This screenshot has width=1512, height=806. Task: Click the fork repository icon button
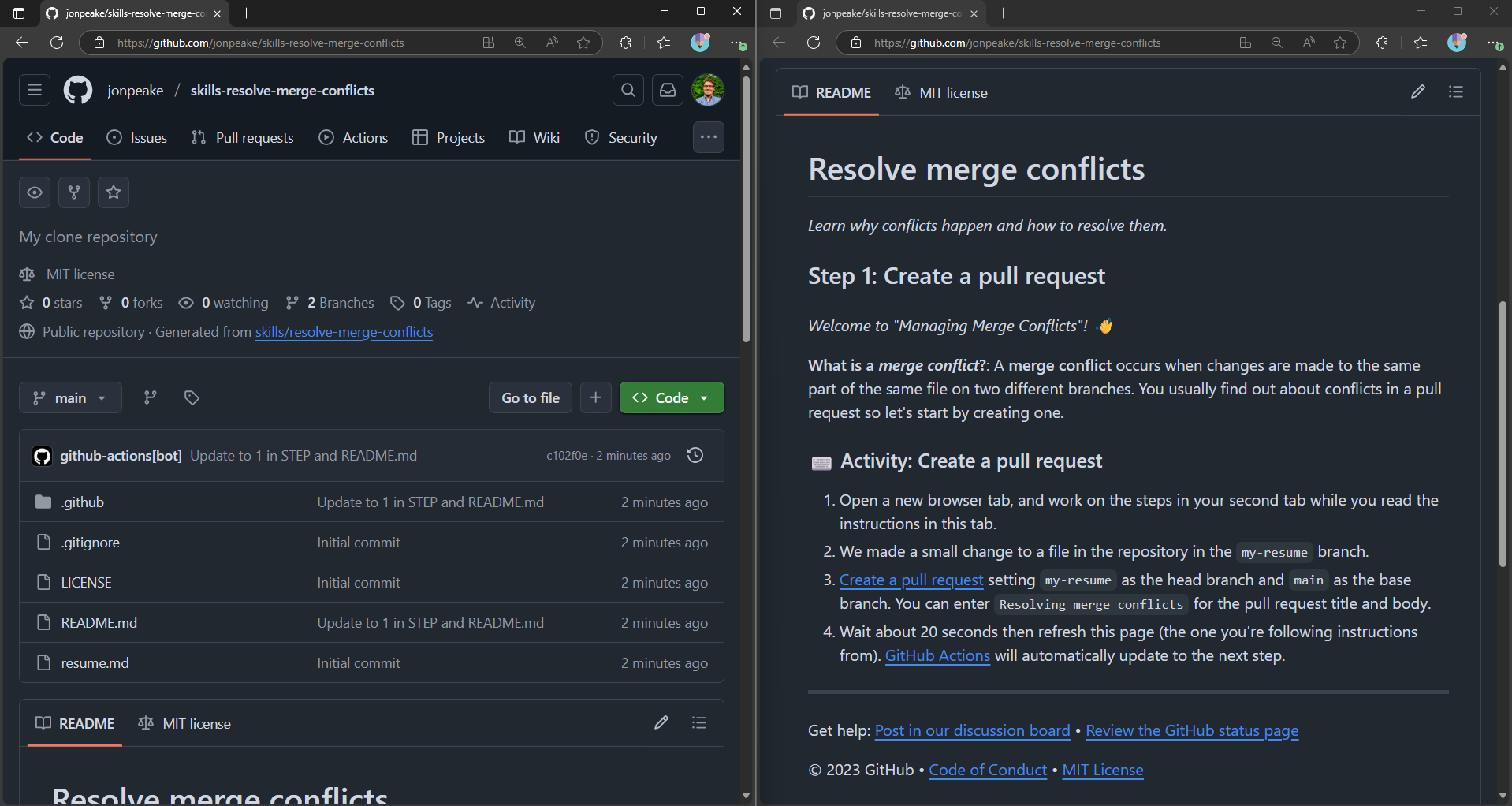click(x=74, y=192)
